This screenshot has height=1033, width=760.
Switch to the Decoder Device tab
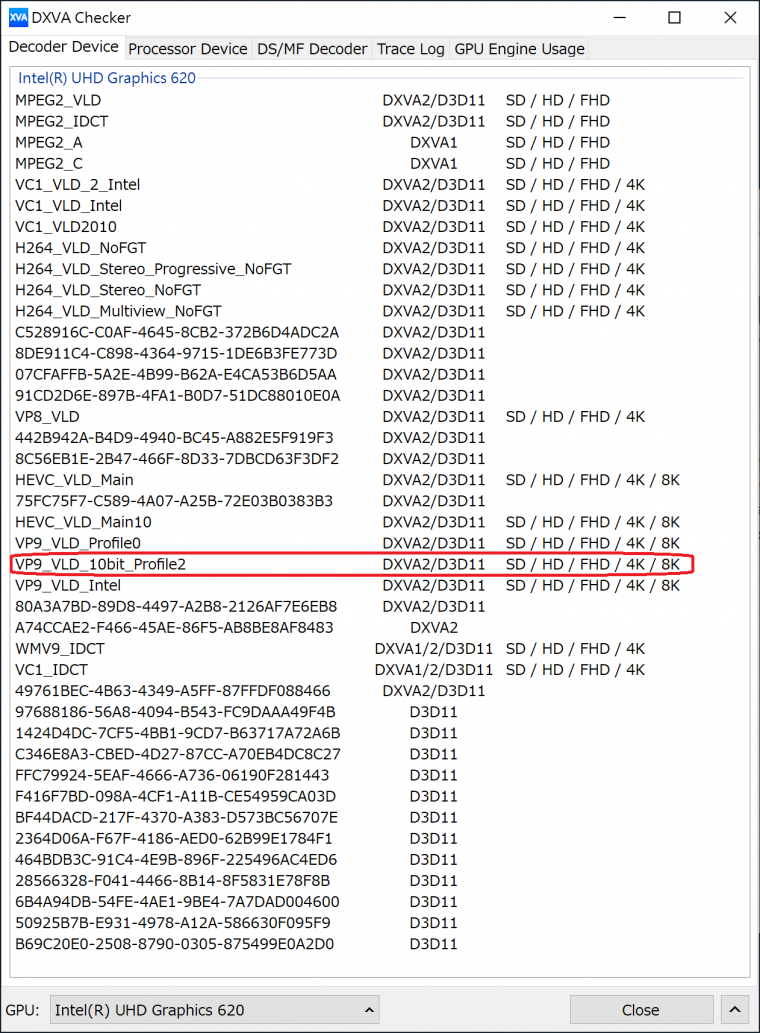63,47
